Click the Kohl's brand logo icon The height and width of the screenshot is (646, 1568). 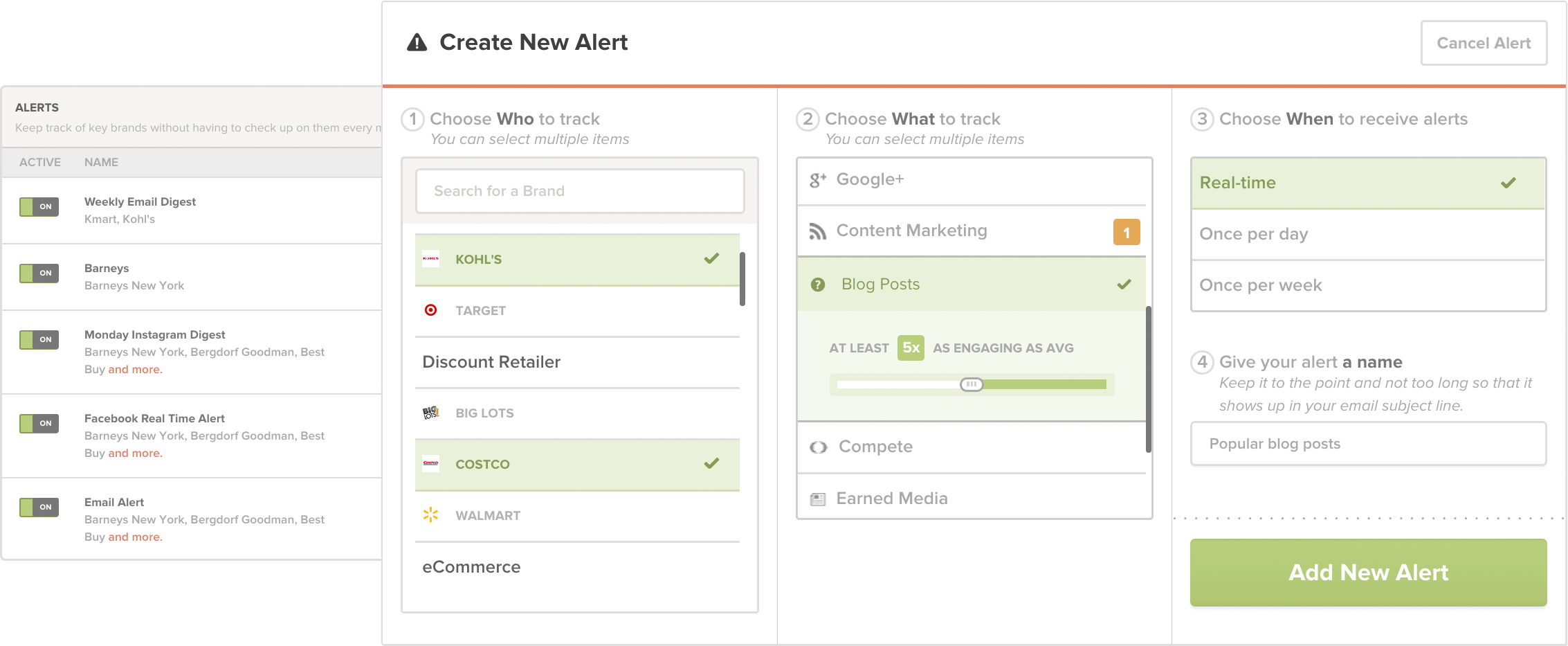click(430, 259)
